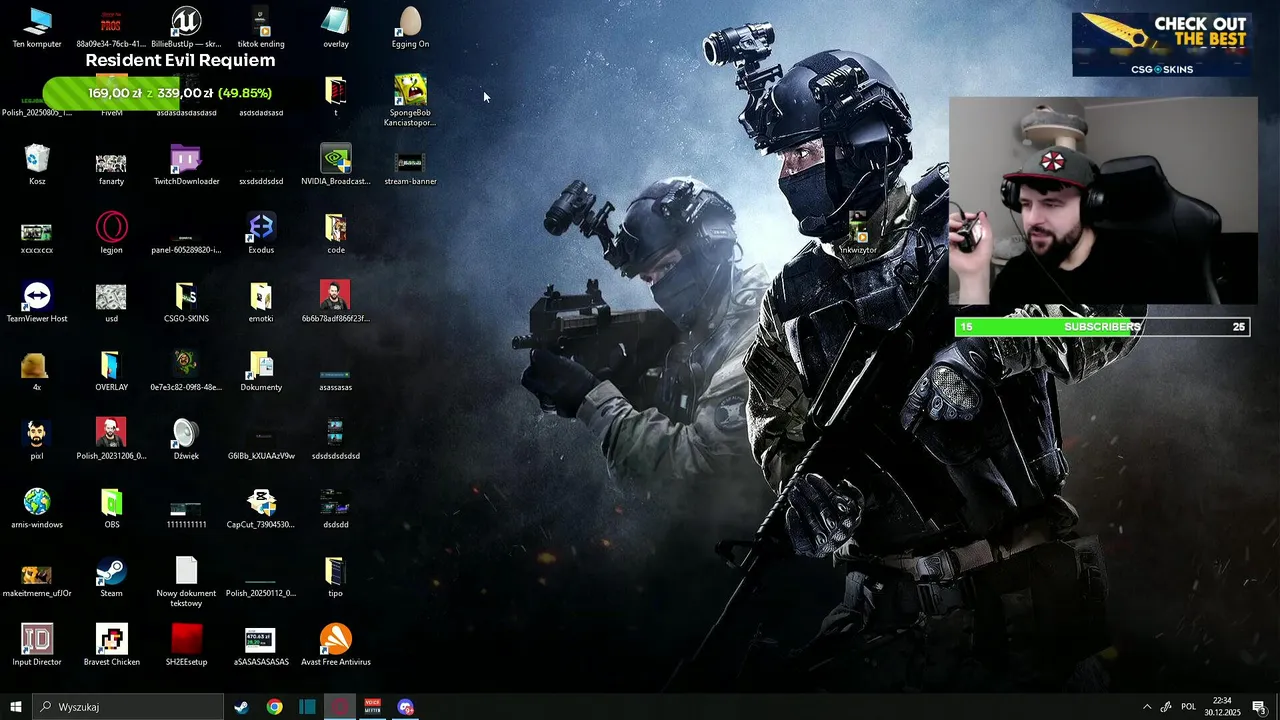
Task: Select the sdsdsdsdsdsd desktop file
Action: 336,438
